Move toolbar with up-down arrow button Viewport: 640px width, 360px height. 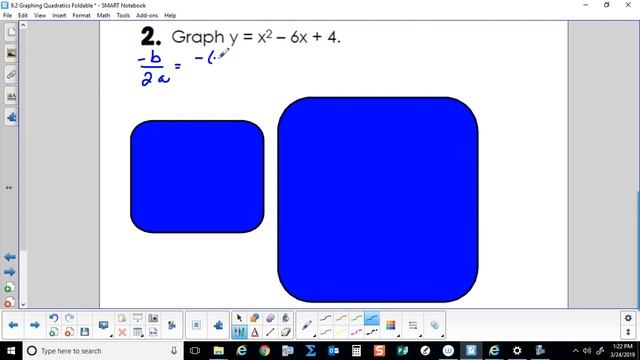628,332
